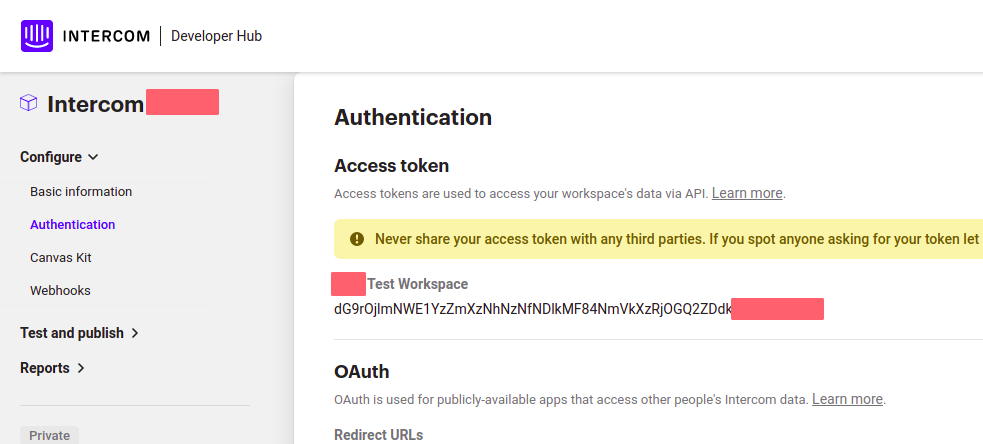Collapse the Configure section chevron
The image size is (983, 444).
click(93, 157)
